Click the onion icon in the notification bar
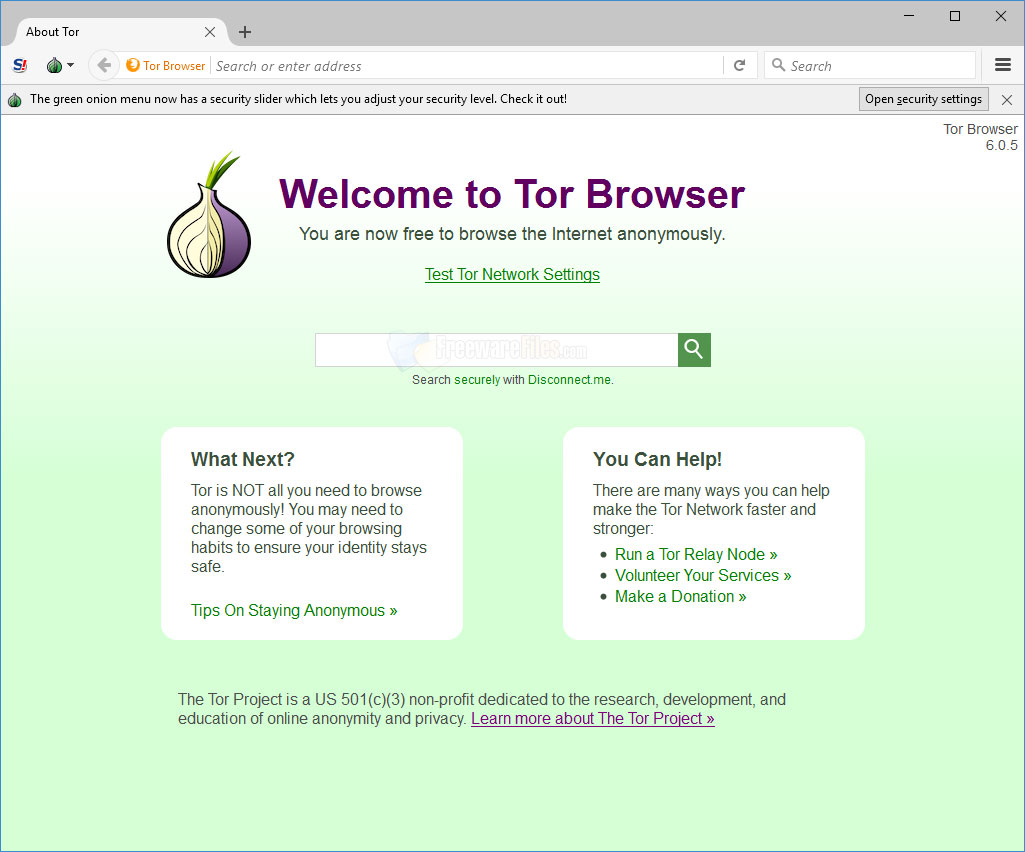The height and width of the screenshot is (852, 1025). (14, 99)
